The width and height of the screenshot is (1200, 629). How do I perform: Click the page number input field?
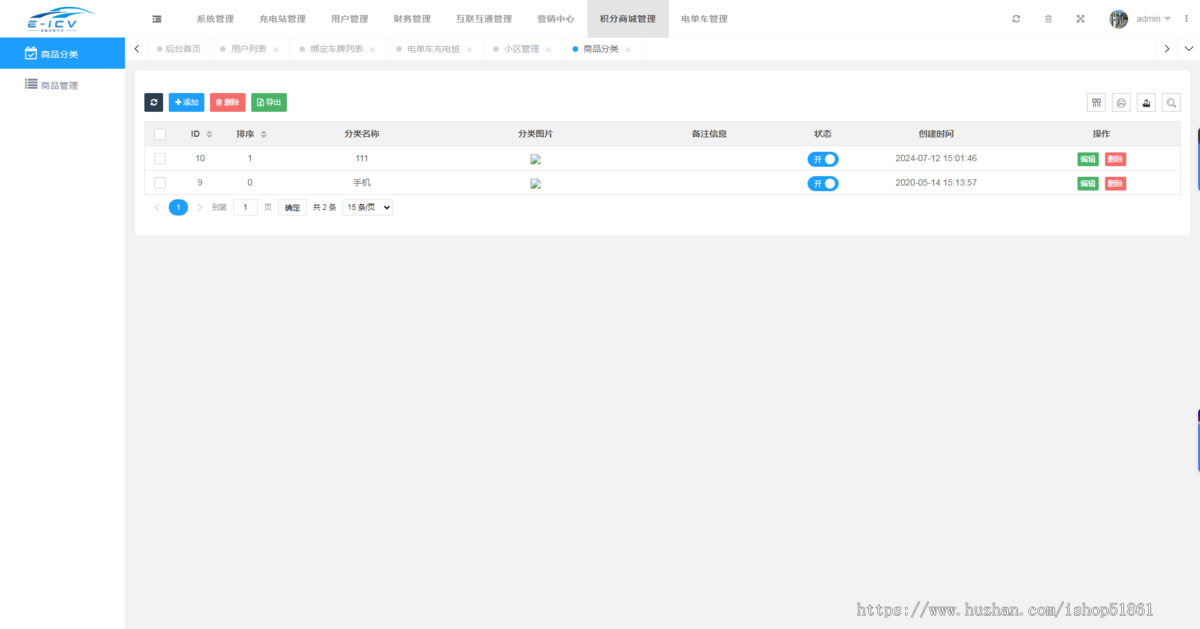(x=245, y=207)
